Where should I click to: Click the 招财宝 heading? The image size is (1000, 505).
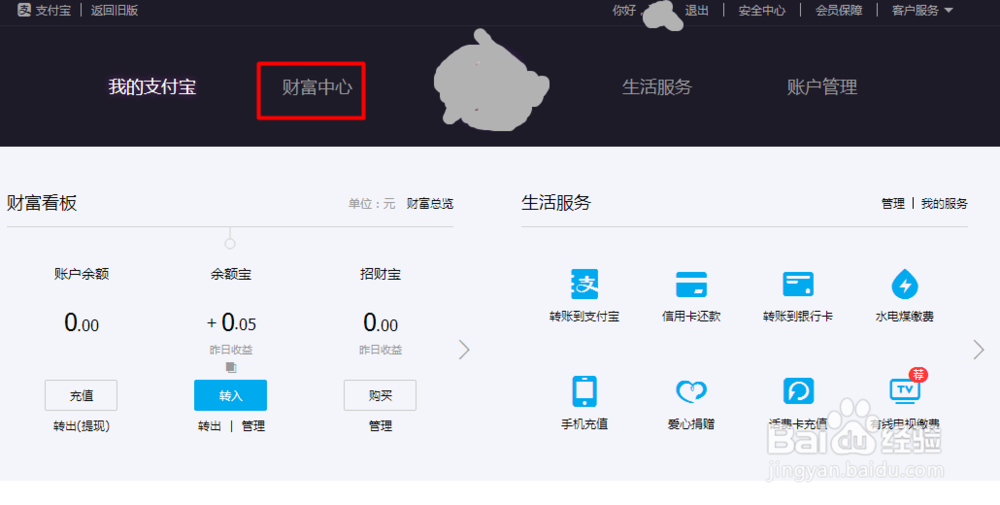coord(380,274)
